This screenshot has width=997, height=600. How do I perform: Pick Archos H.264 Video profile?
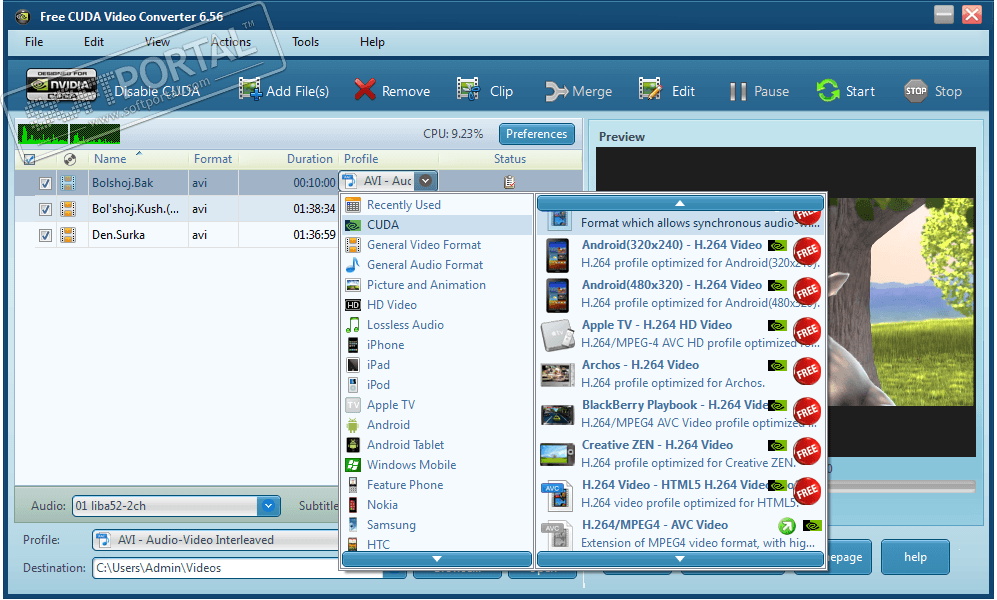click(680, 374)
